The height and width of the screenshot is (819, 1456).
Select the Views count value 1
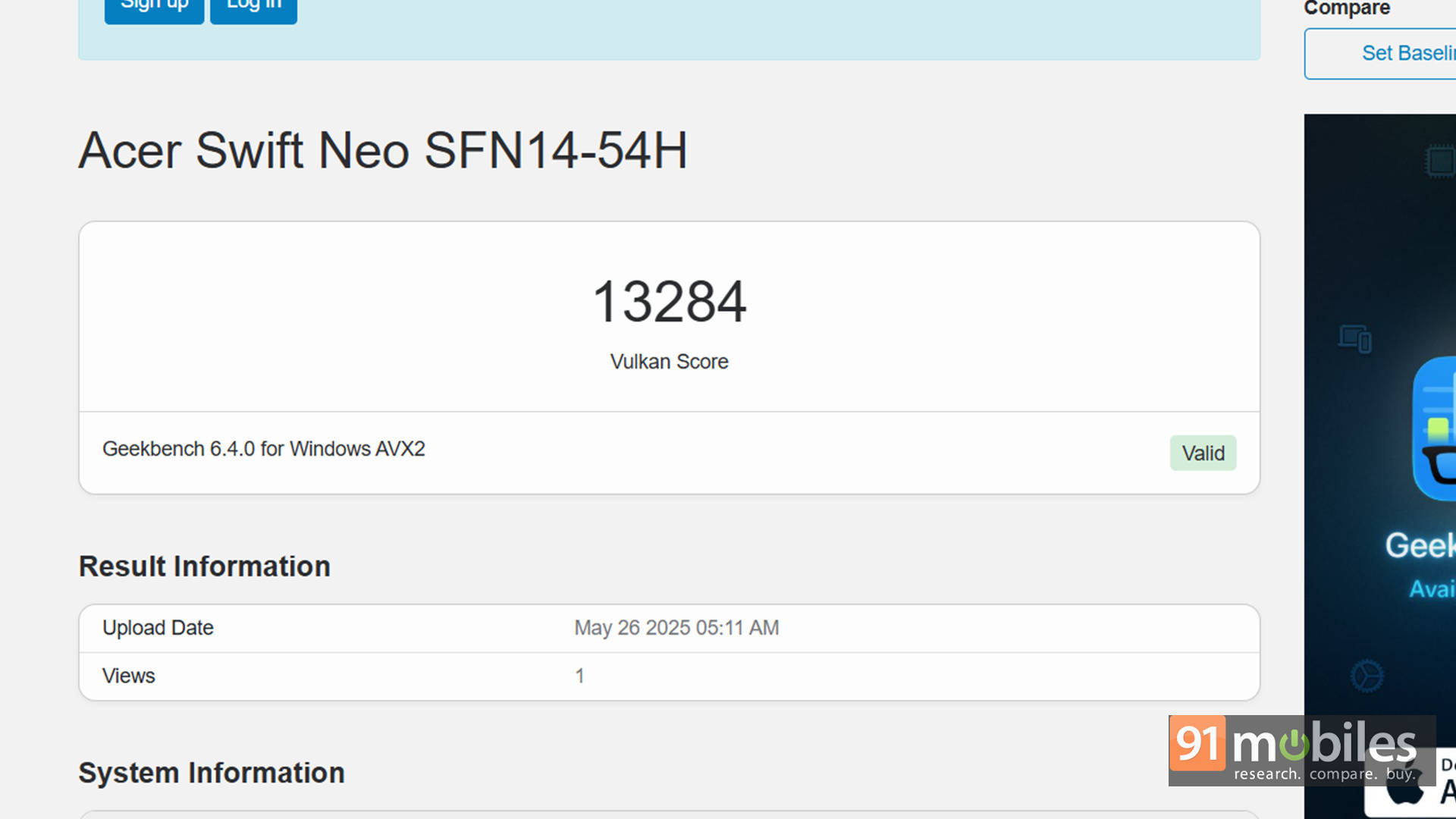[579, 676]
